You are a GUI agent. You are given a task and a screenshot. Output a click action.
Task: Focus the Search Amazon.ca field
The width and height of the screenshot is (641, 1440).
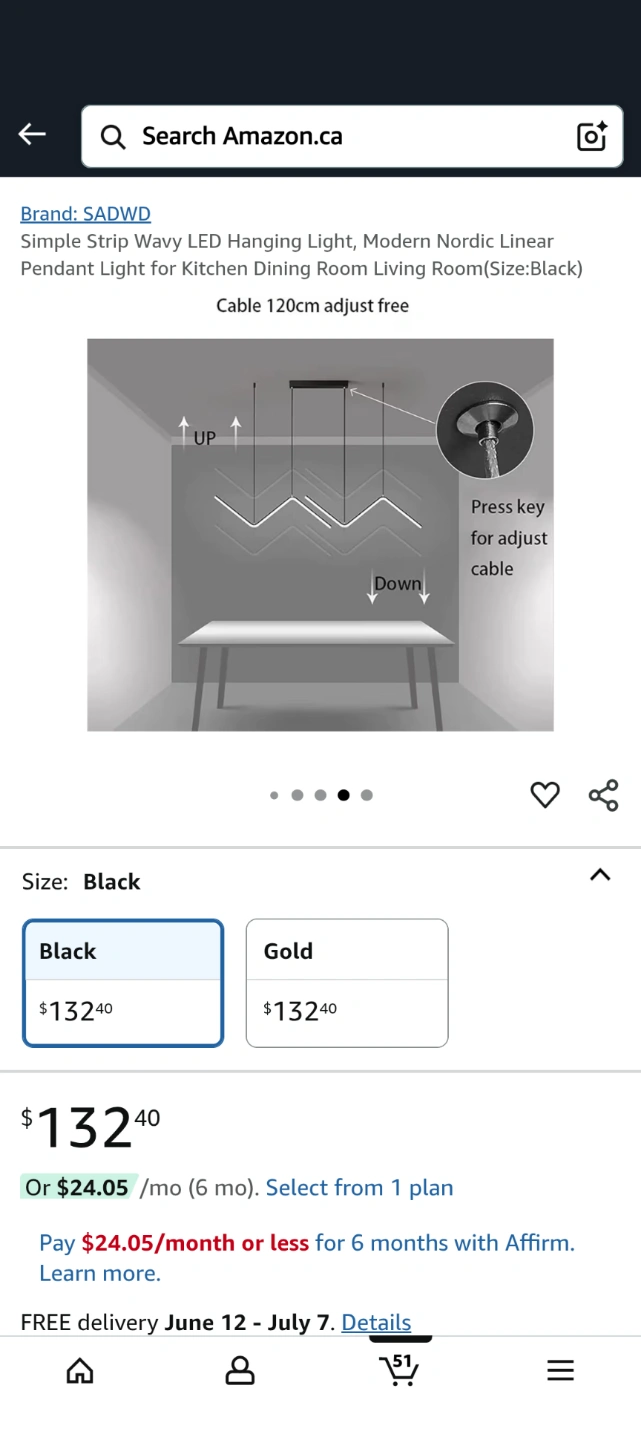point(352,137)
